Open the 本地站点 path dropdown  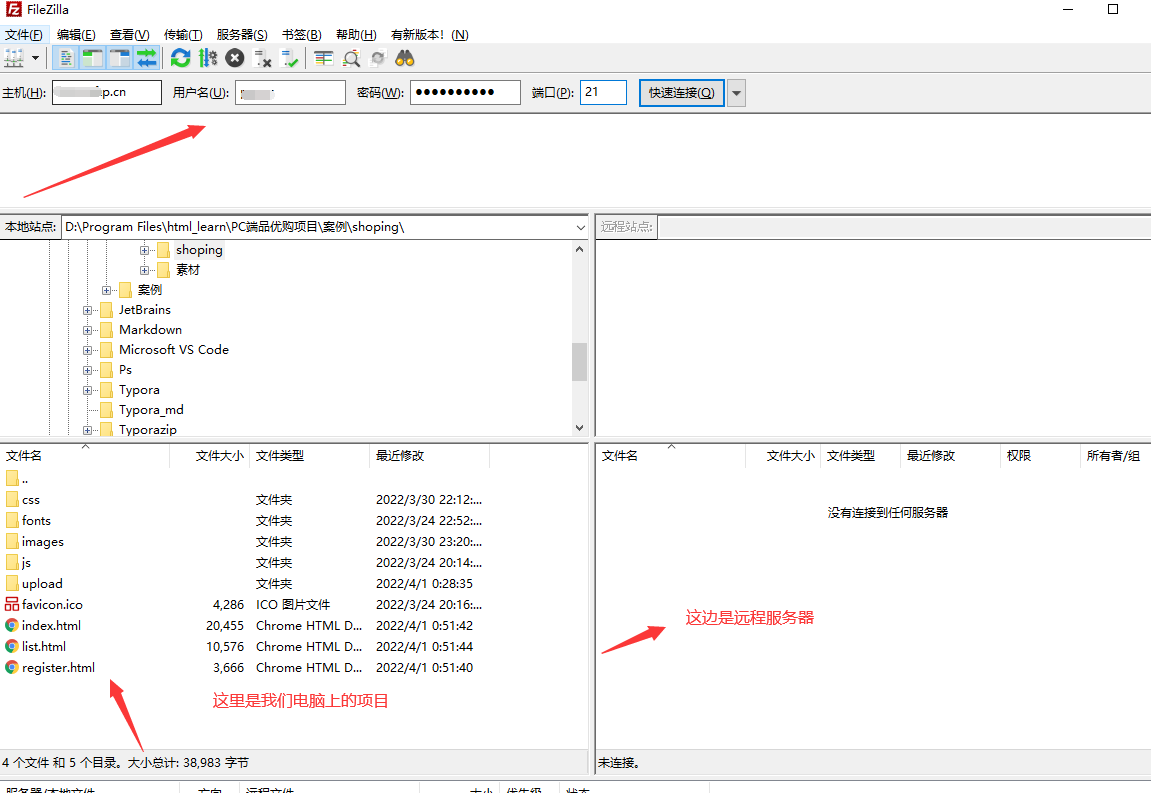point(581,228)
